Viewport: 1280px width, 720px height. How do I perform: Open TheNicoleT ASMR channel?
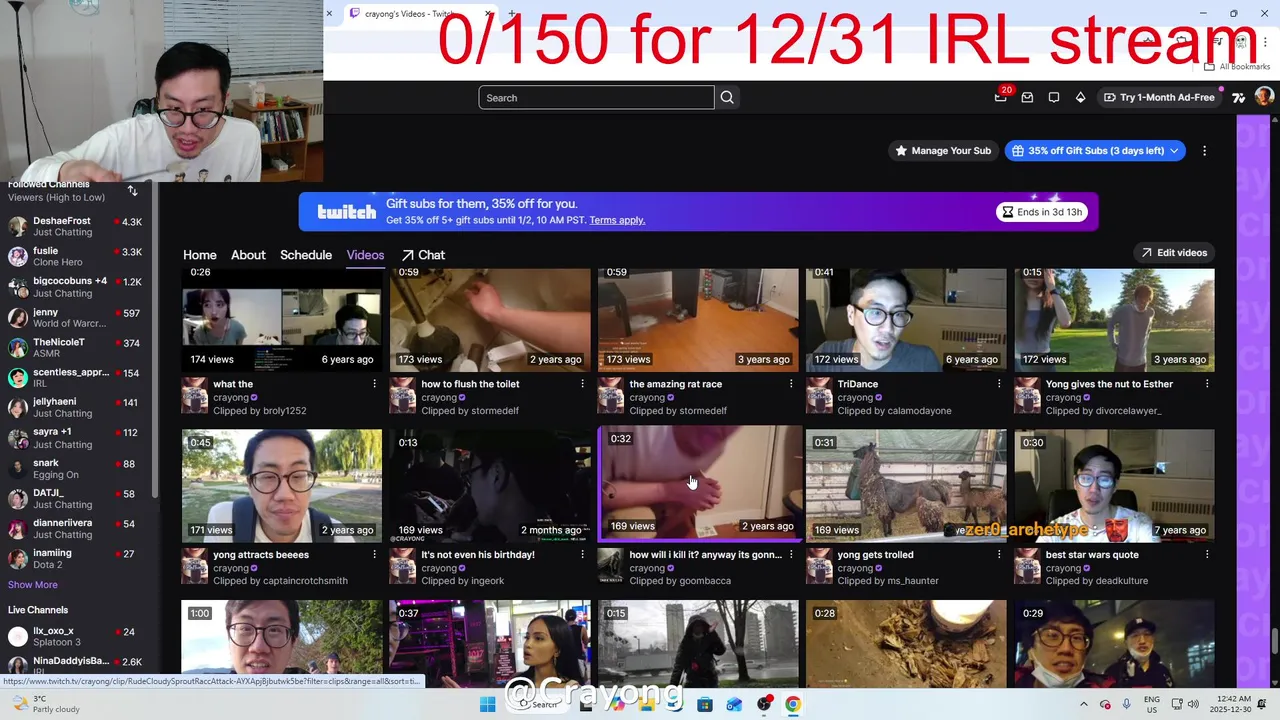(78, 347)
